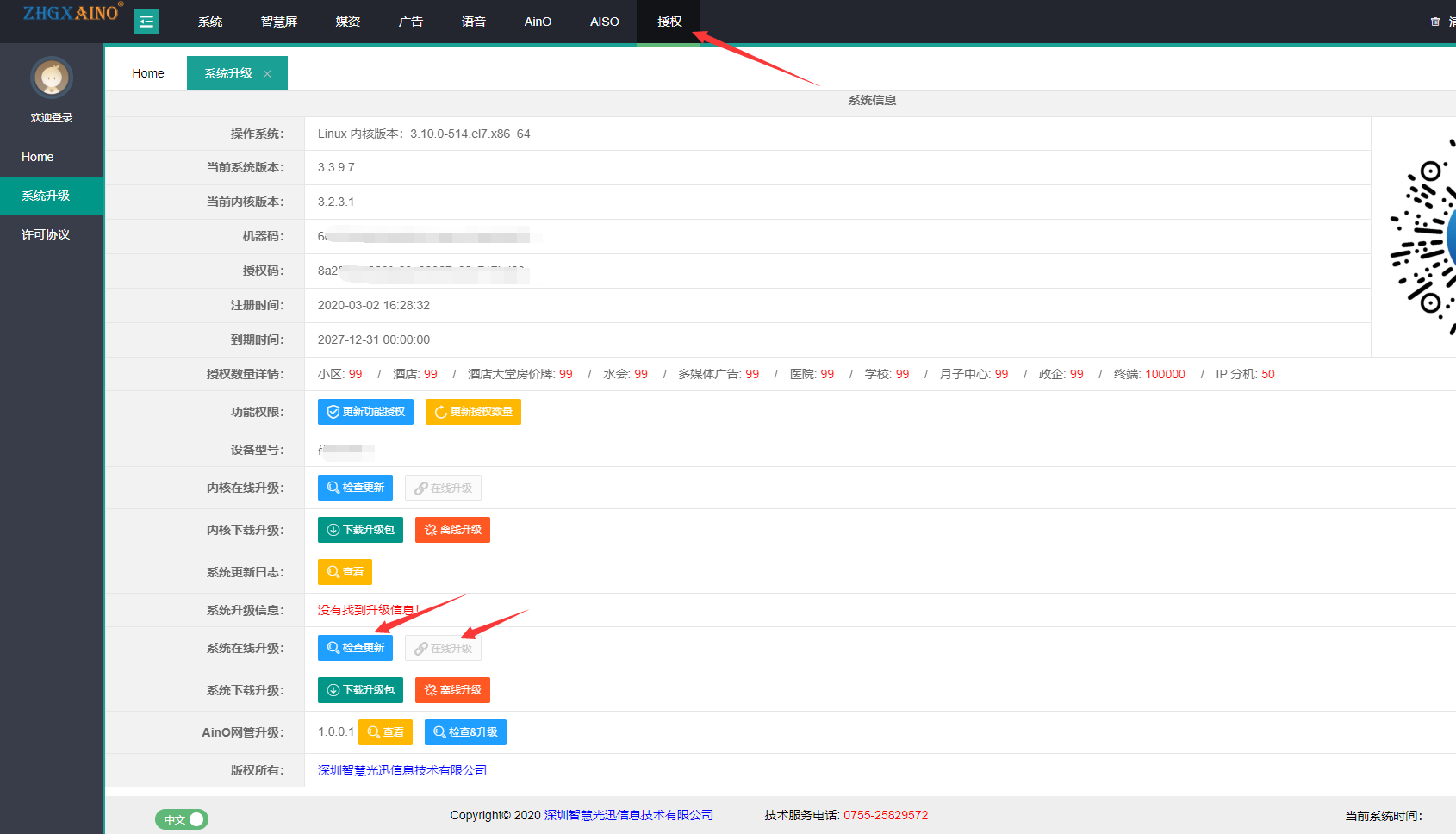The width and height of the screenshot is (1456, 834).
Task: Open the 智慧屏 top menu
Action: pos(278,22)
